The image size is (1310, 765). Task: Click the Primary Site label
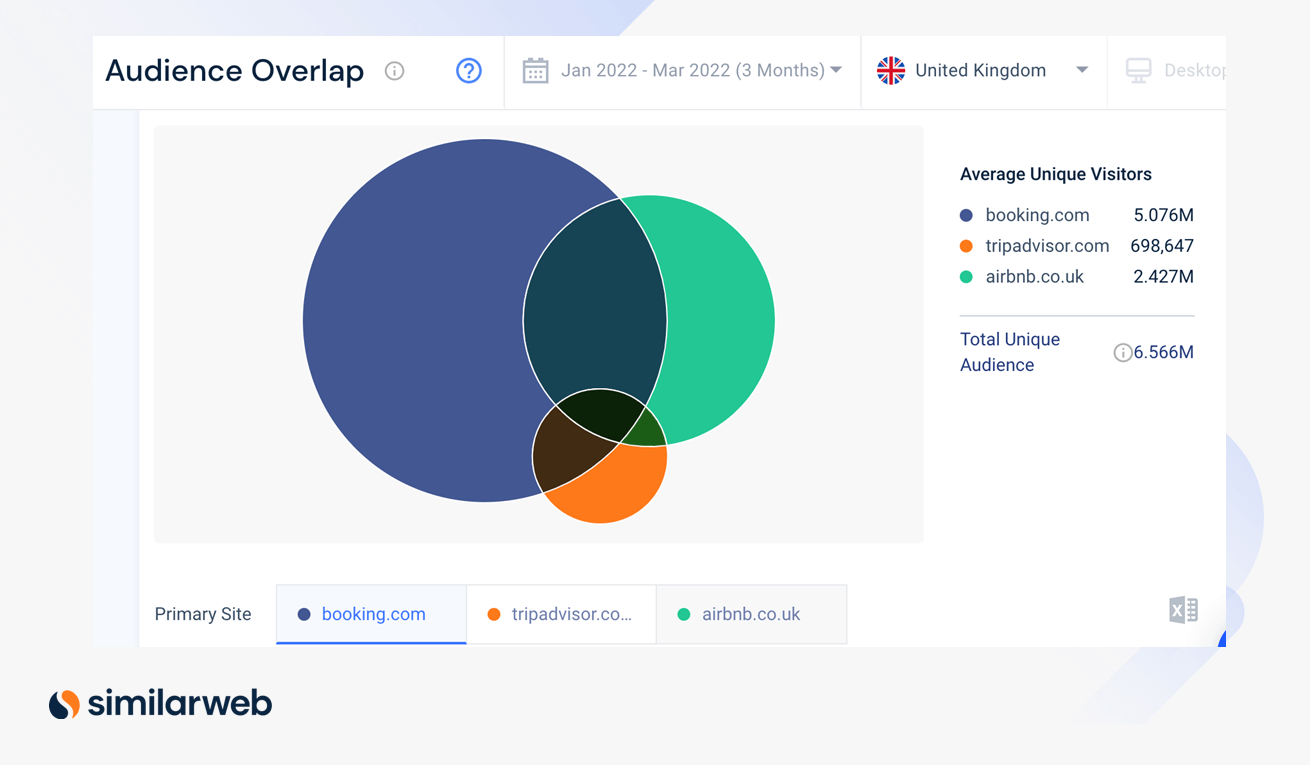tap(203, 615)
